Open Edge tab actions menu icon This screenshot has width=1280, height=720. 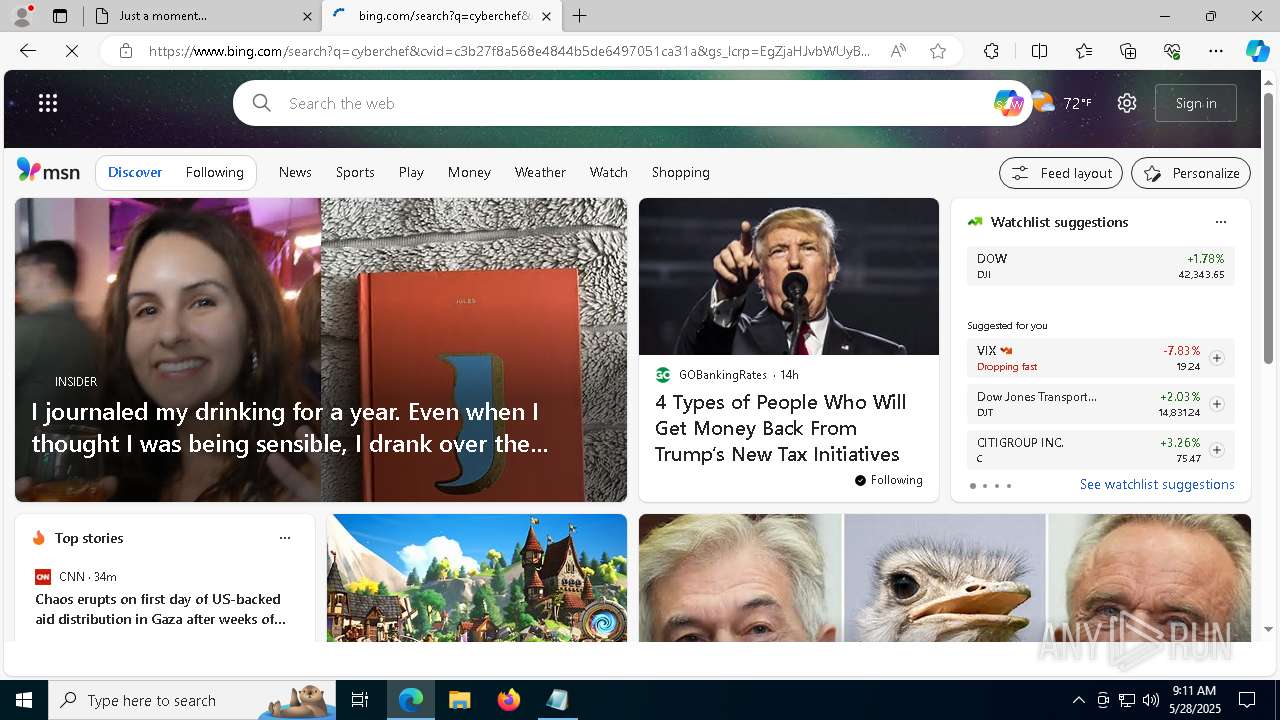(x=60, y=16)
